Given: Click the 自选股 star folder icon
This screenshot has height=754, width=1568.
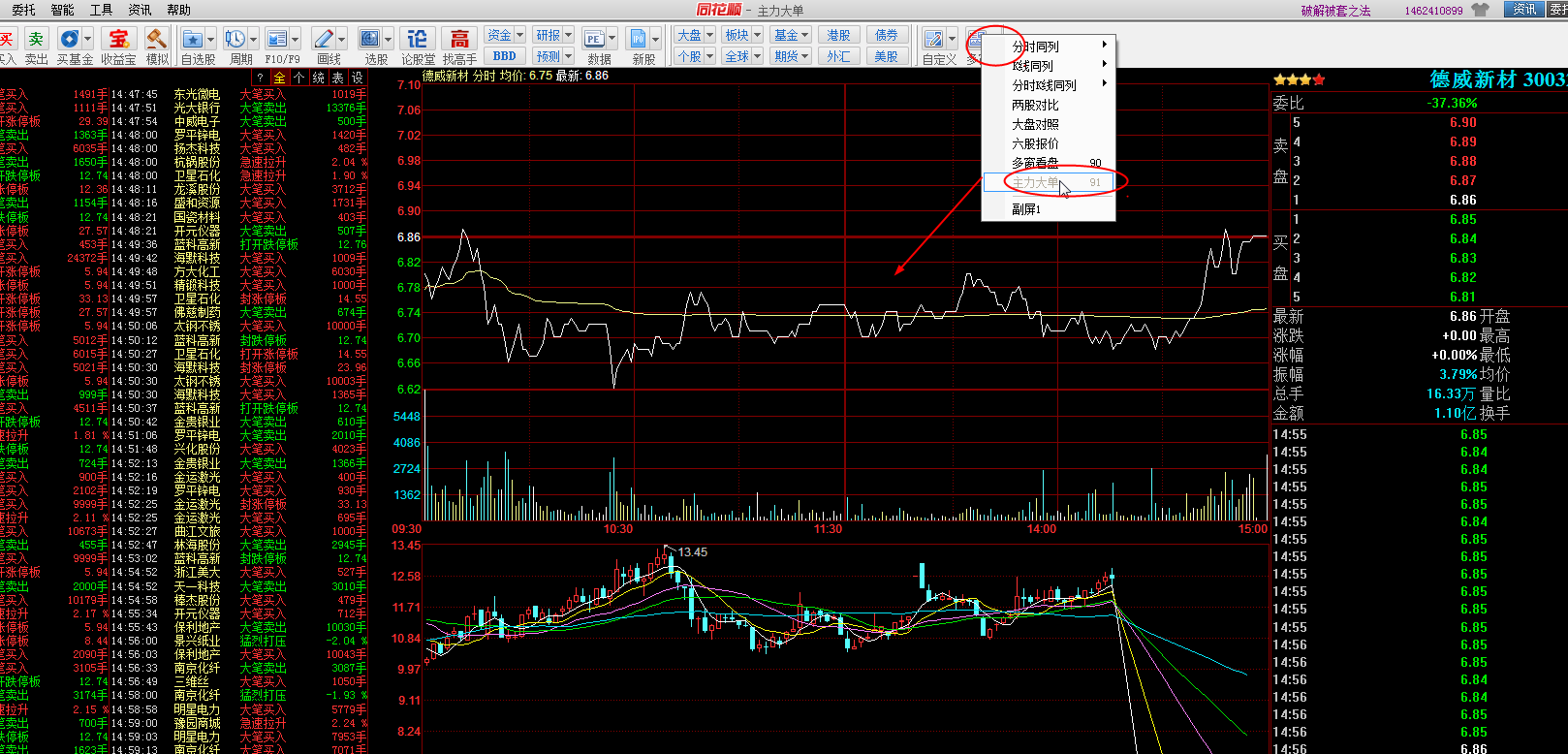Looking at the screenshot, I should 193,39.
